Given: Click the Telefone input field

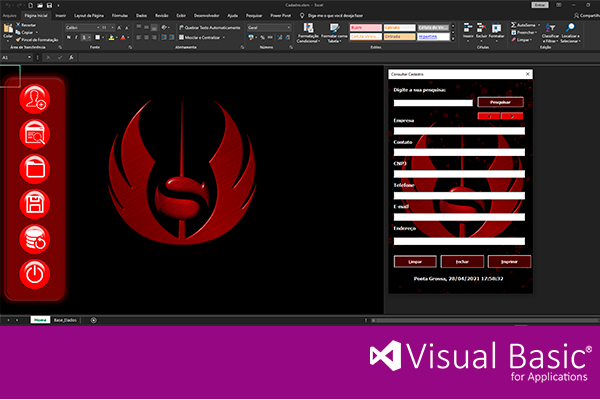Looking at the screenshot, I should pos(459,196).
